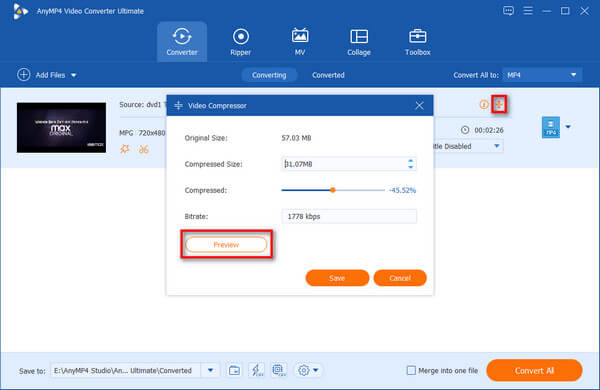Click the MP4 output format icon

point(551,127)
